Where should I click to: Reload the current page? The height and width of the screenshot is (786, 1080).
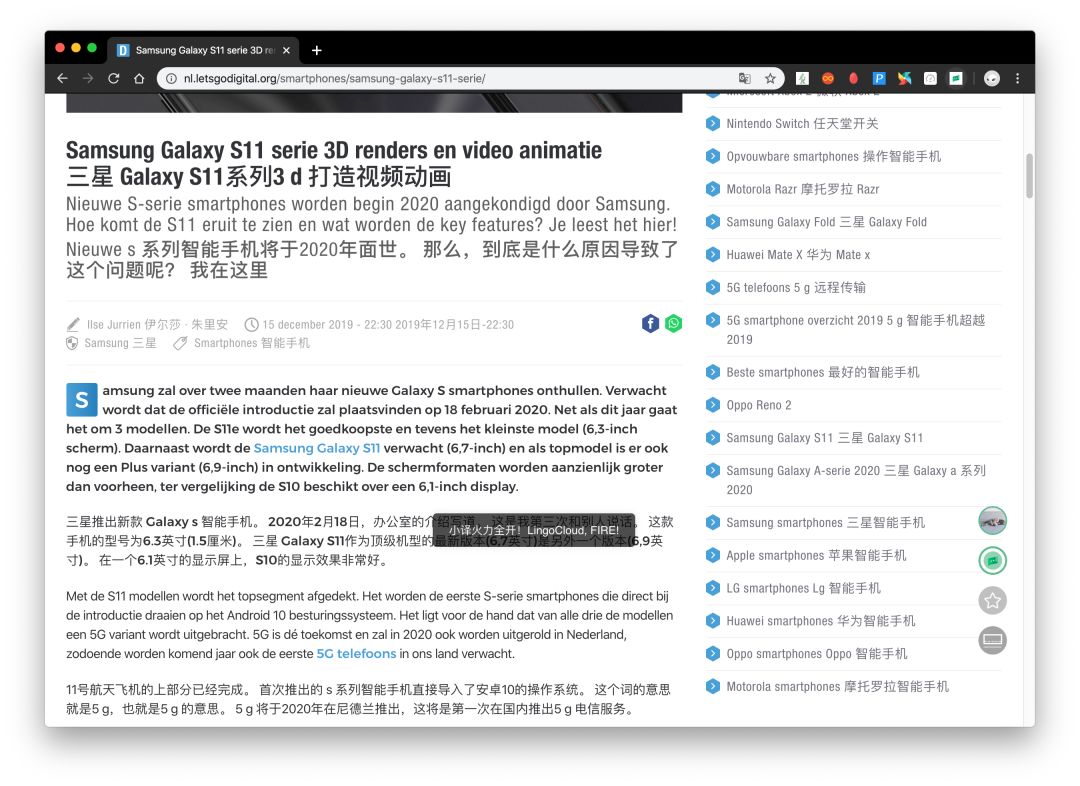[x=113, y=77]
